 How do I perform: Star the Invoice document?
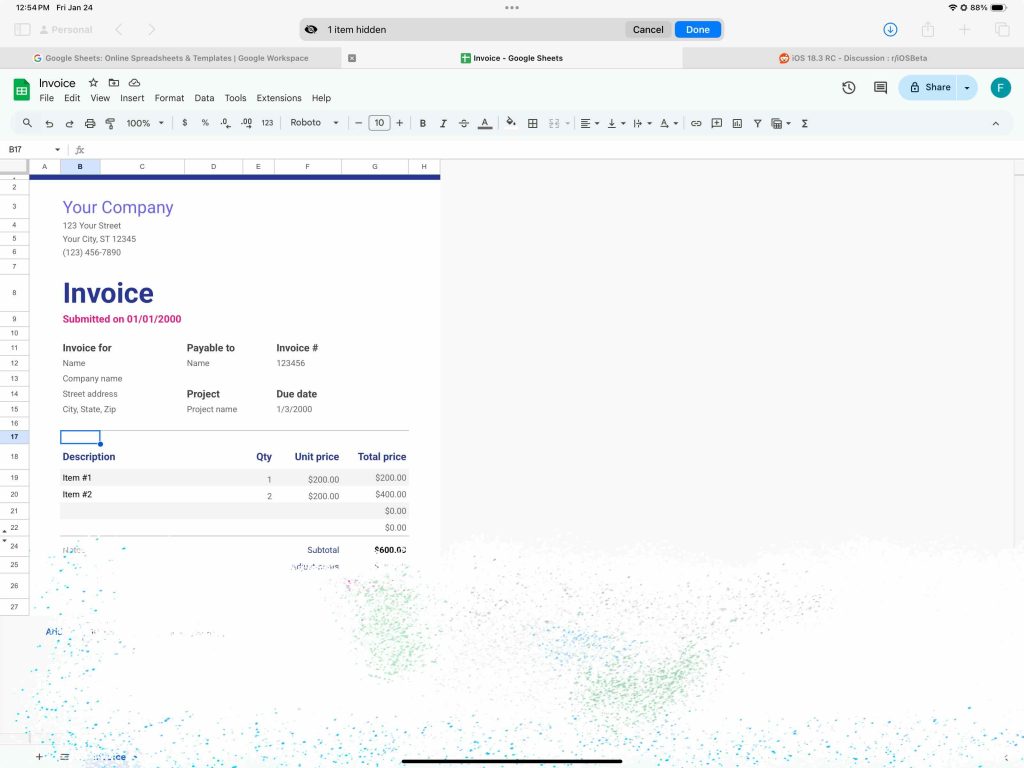(93, 83)
